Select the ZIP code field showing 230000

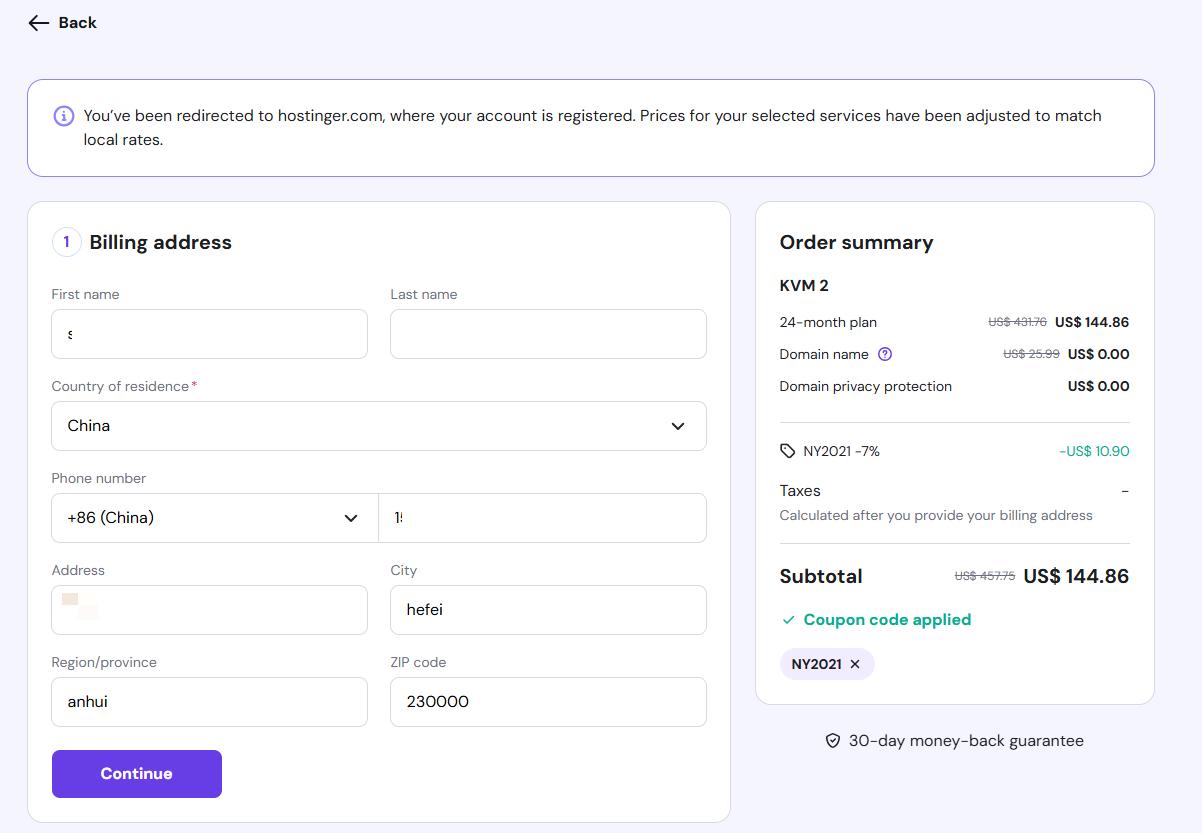click(548, 702)
